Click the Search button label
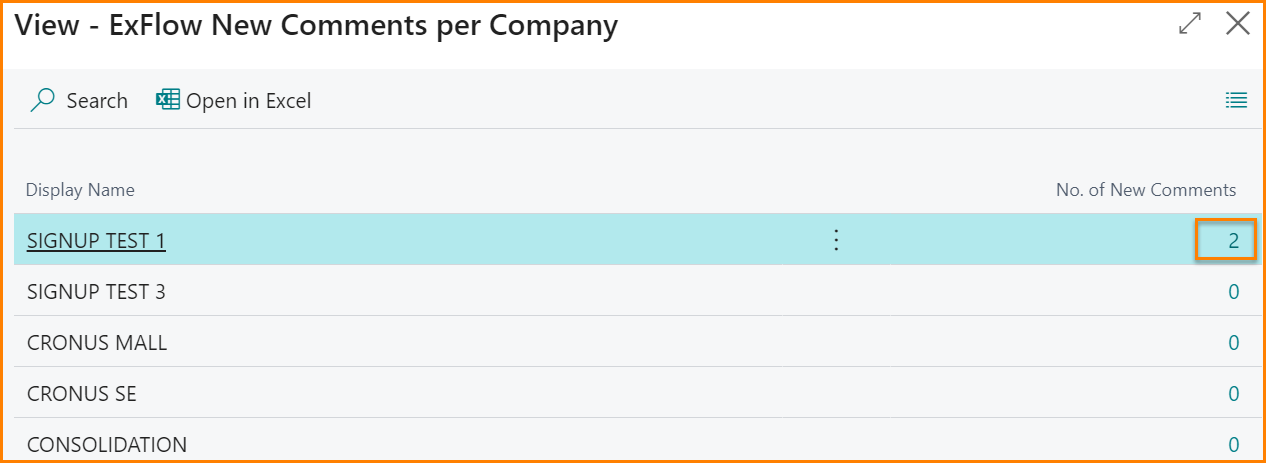 (97, 101)
